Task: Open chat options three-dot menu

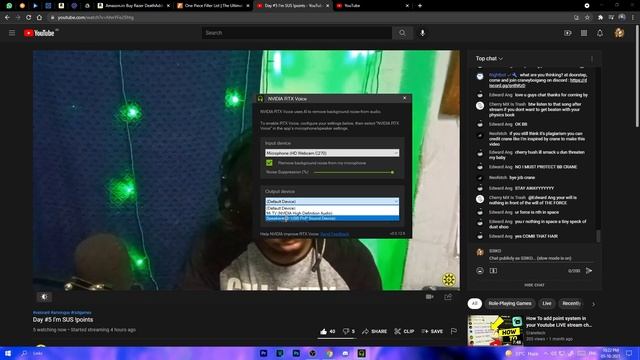Action: 592,59
